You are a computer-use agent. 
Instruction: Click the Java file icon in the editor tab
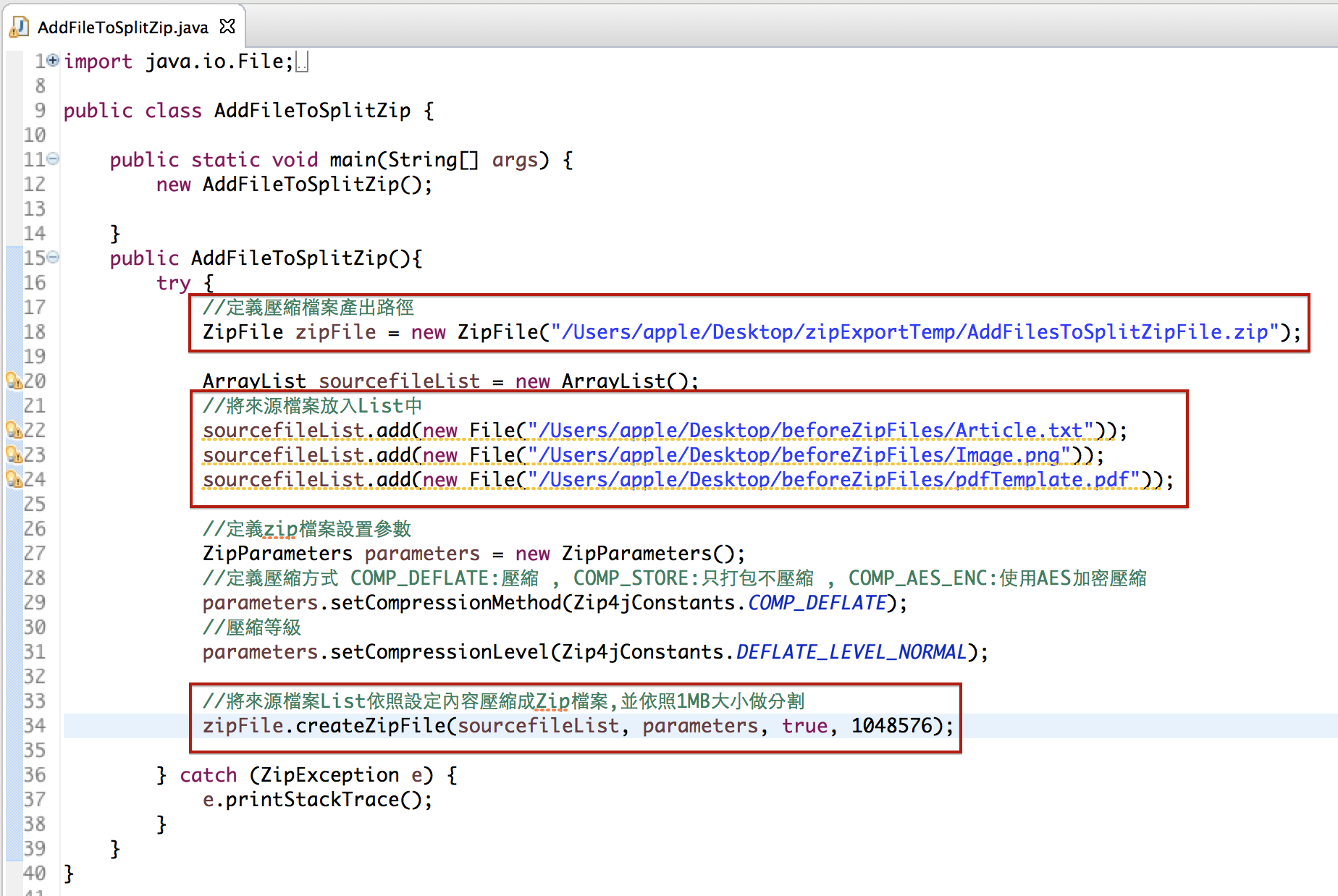pyautogui.click(x=20, y=27)
